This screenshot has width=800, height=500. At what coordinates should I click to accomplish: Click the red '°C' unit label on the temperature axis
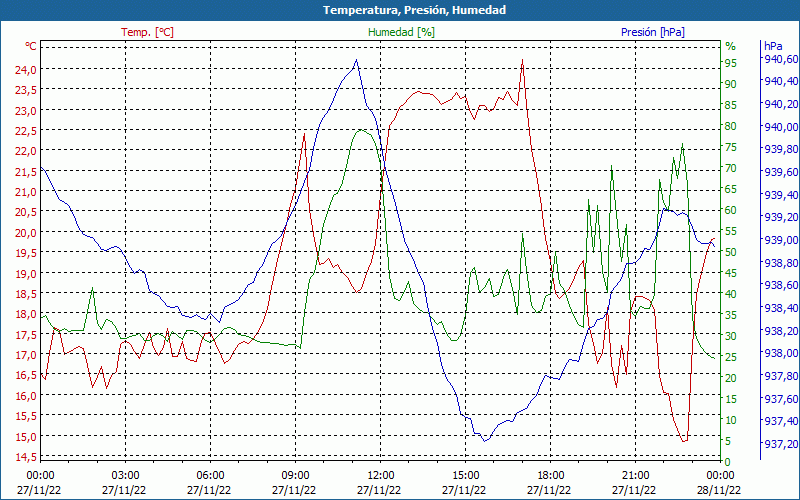pyautogui.click(x=31, y=46)
